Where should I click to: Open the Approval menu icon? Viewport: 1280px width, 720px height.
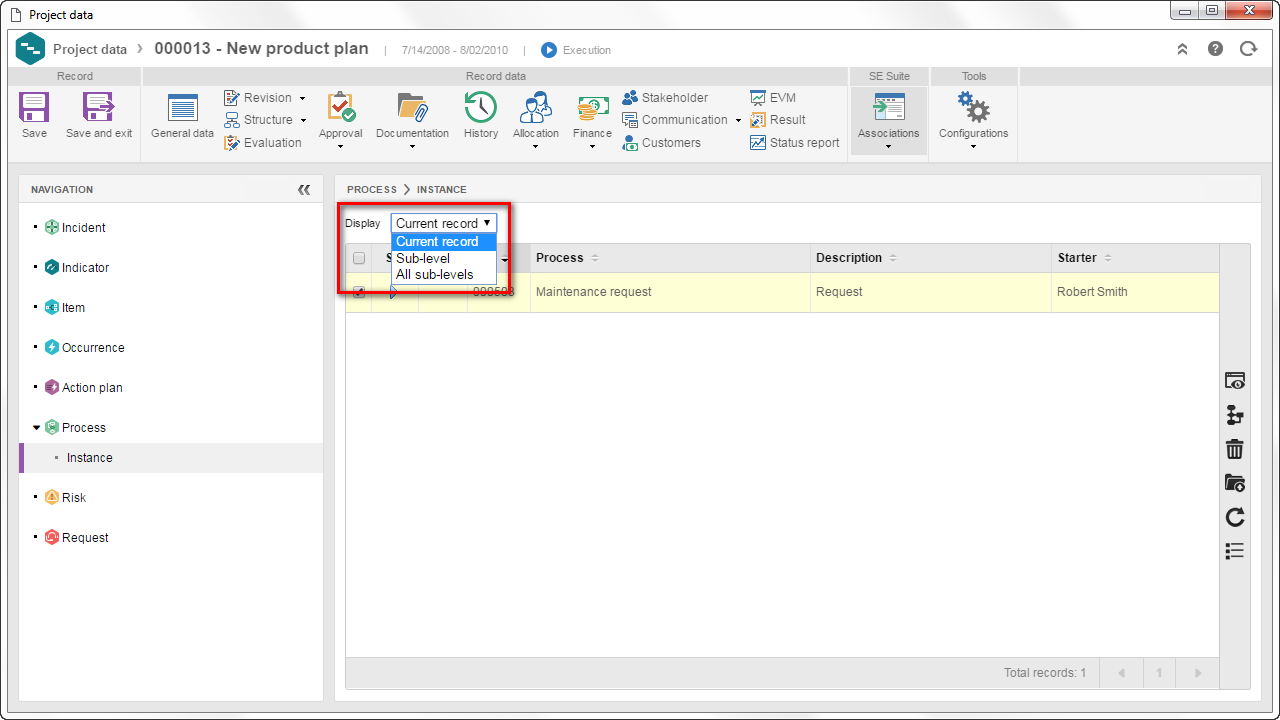pyautogui.click(x=340, y=107)
